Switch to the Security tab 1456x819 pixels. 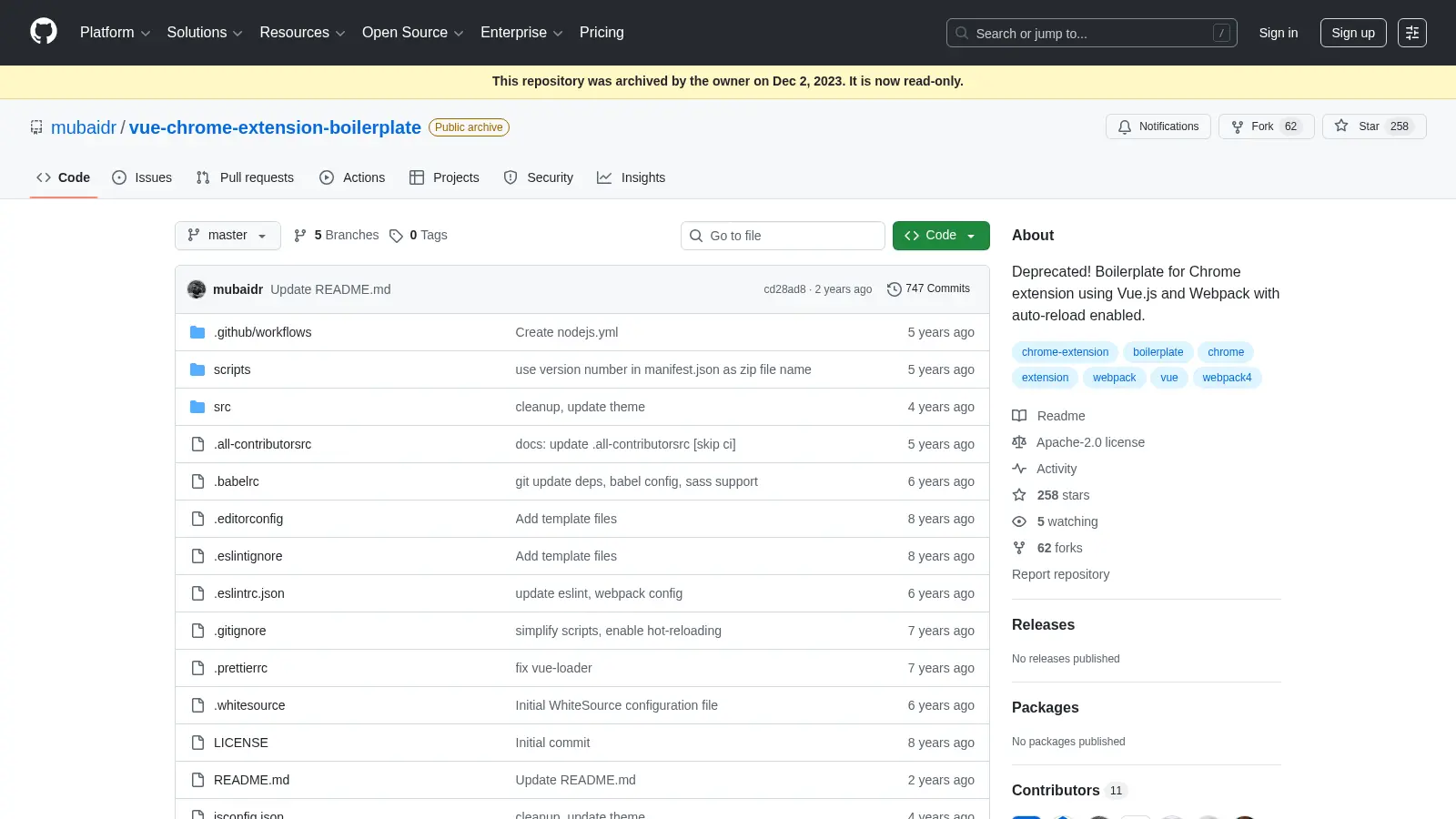point(539,177)
